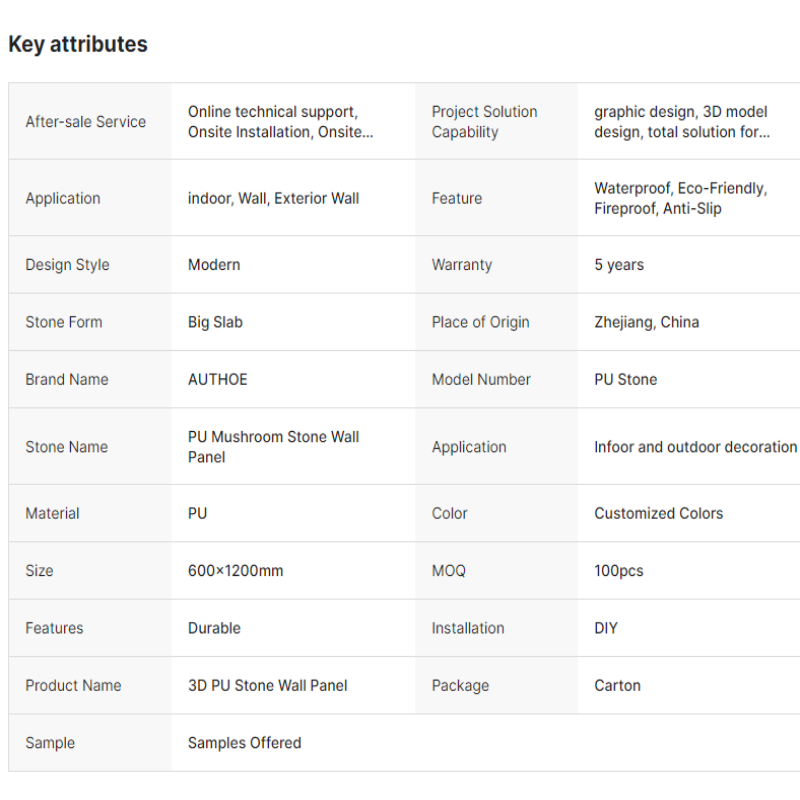800x800 pixels.
Task: Click the 'Zhejiang, China' origin value
Action: 646,322
